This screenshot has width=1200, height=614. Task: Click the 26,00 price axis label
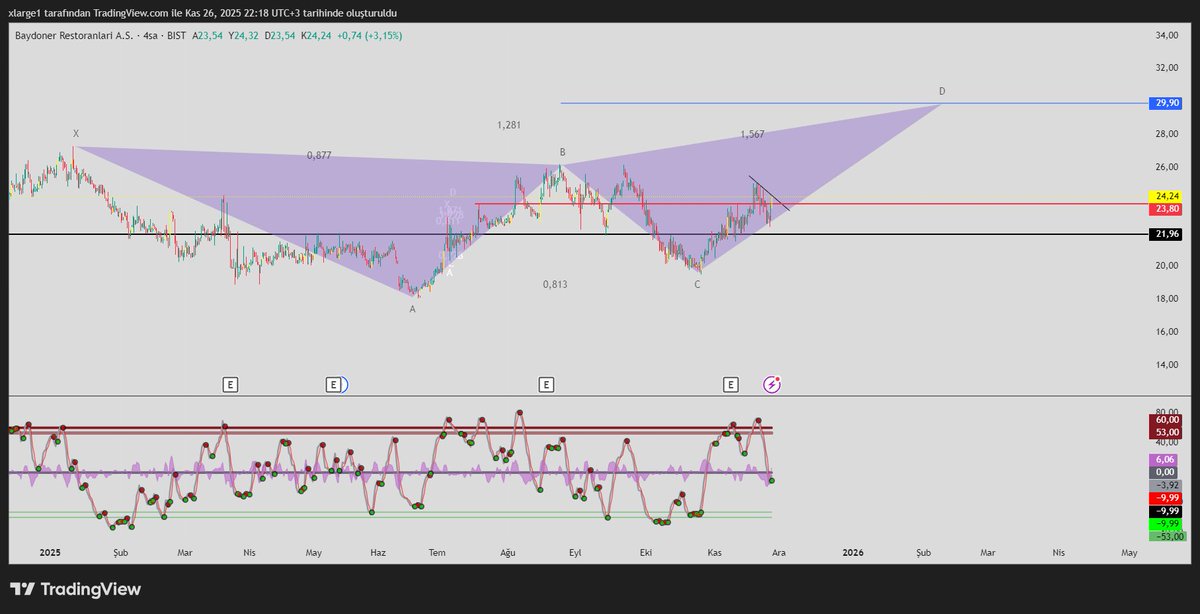point(1167,167)
